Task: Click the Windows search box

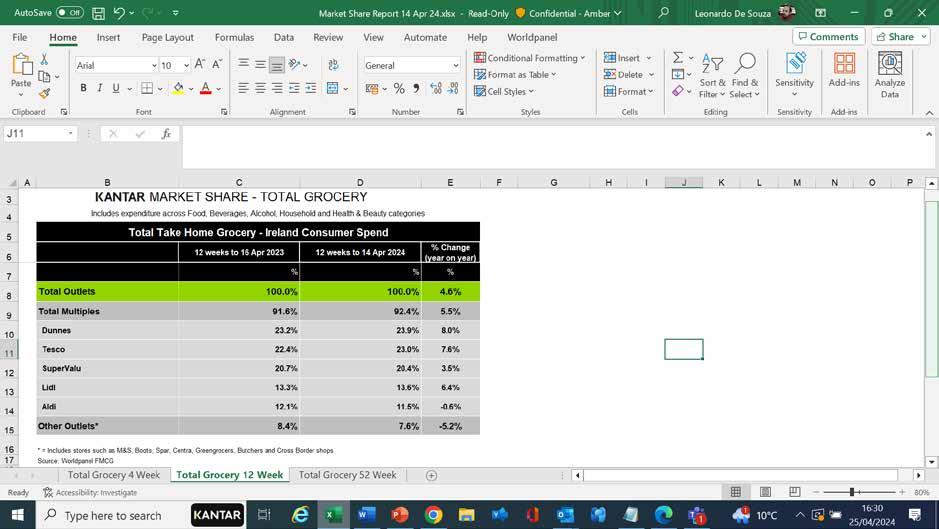Action: click(x=113, y=515)
